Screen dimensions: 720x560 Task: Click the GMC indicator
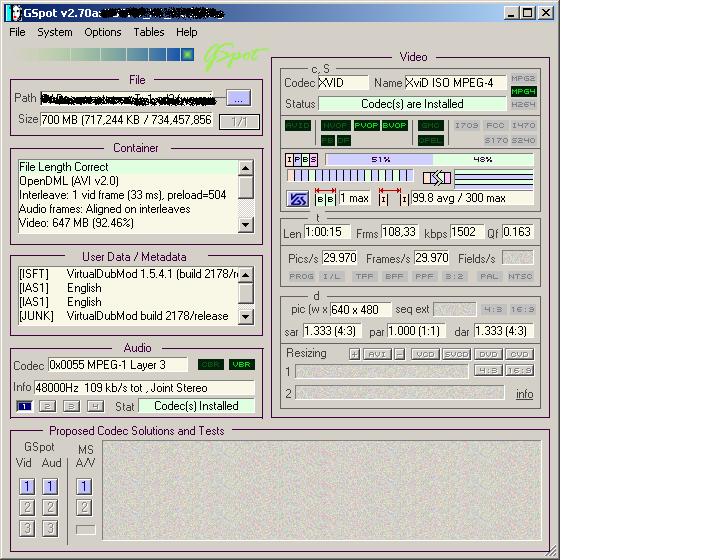[x=431, y=125]
